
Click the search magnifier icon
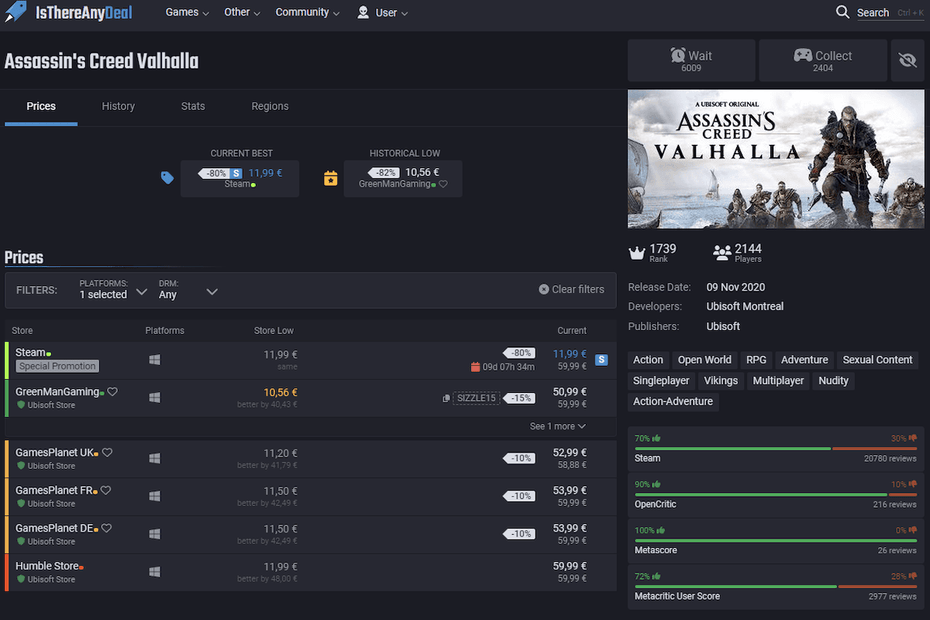tap(843, 12)
